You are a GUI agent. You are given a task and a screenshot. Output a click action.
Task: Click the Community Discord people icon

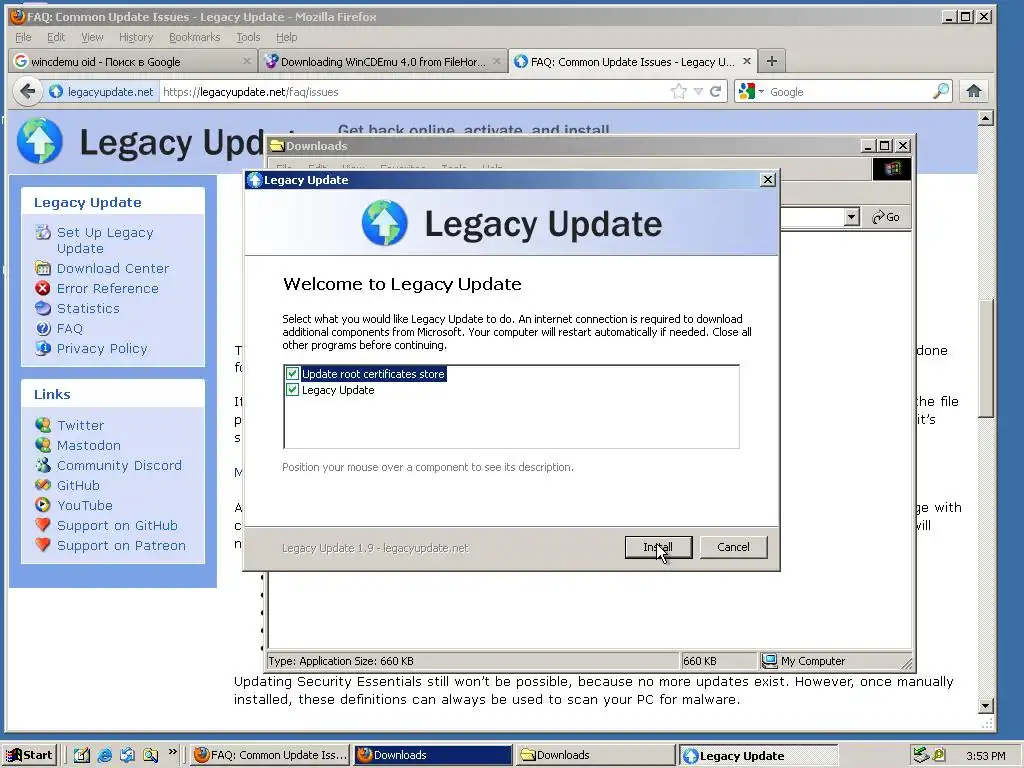click(x=43, y=465)
